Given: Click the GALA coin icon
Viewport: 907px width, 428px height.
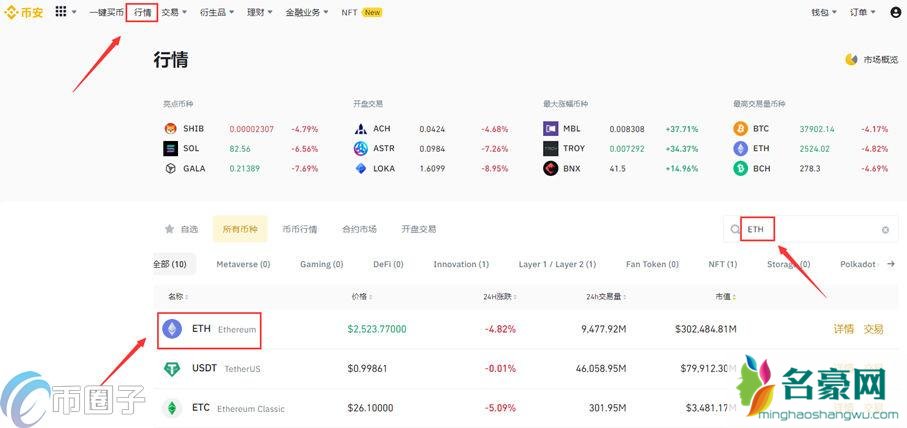Looking at the screenshot, I should (x=170, y=168).
